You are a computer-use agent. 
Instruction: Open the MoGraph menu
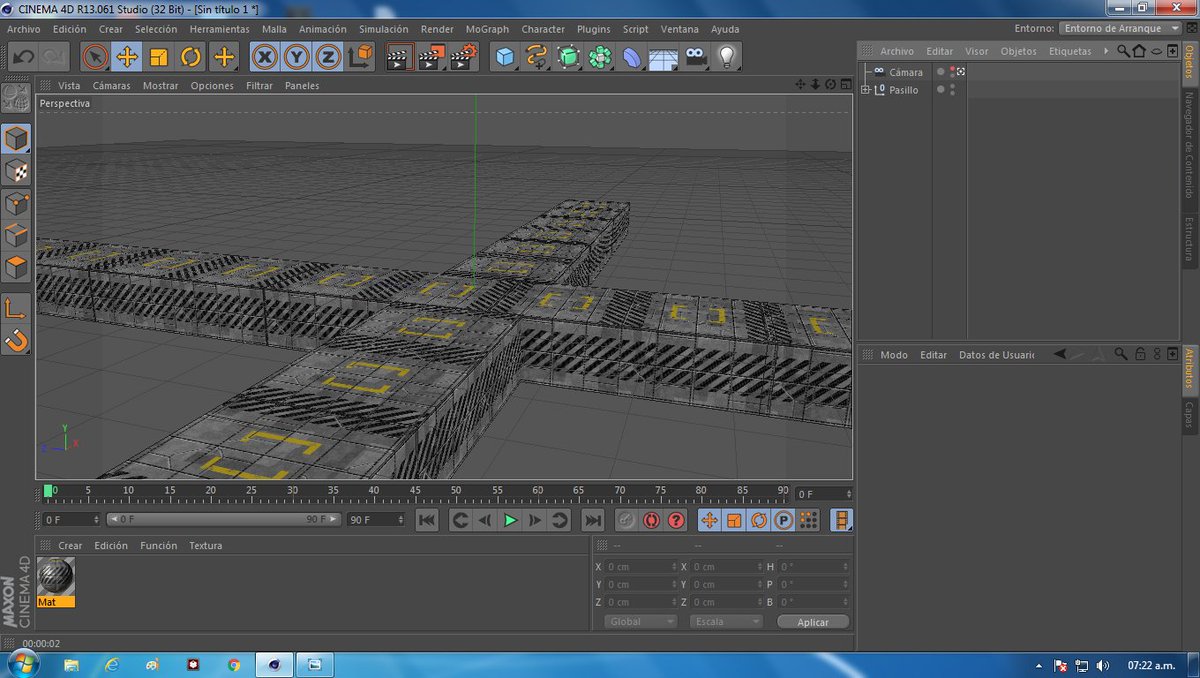click(487, 29)
